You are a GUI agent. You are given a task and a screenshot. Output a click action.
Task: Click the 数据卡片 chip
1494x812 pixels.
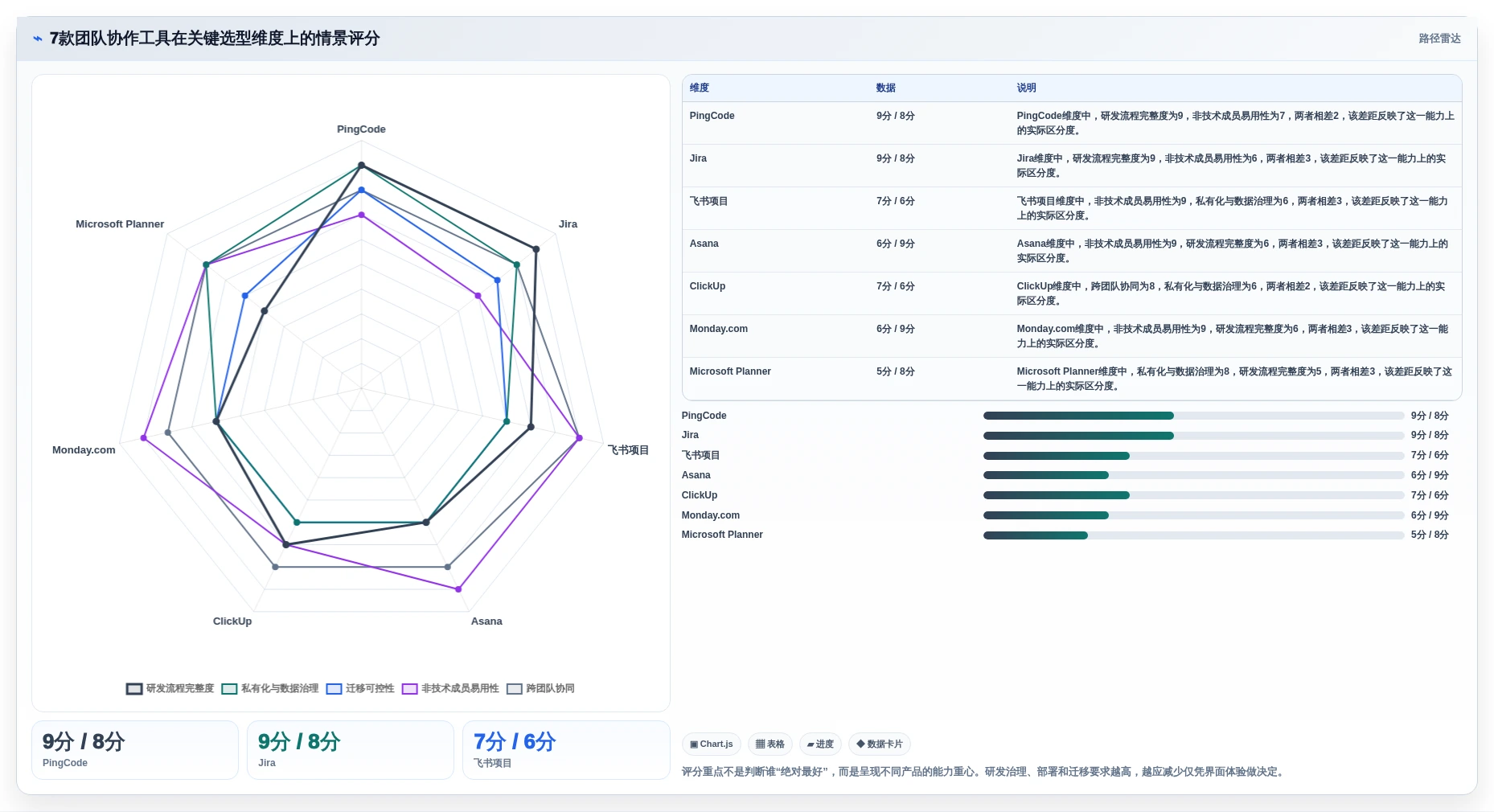click(x=880, y=744)
